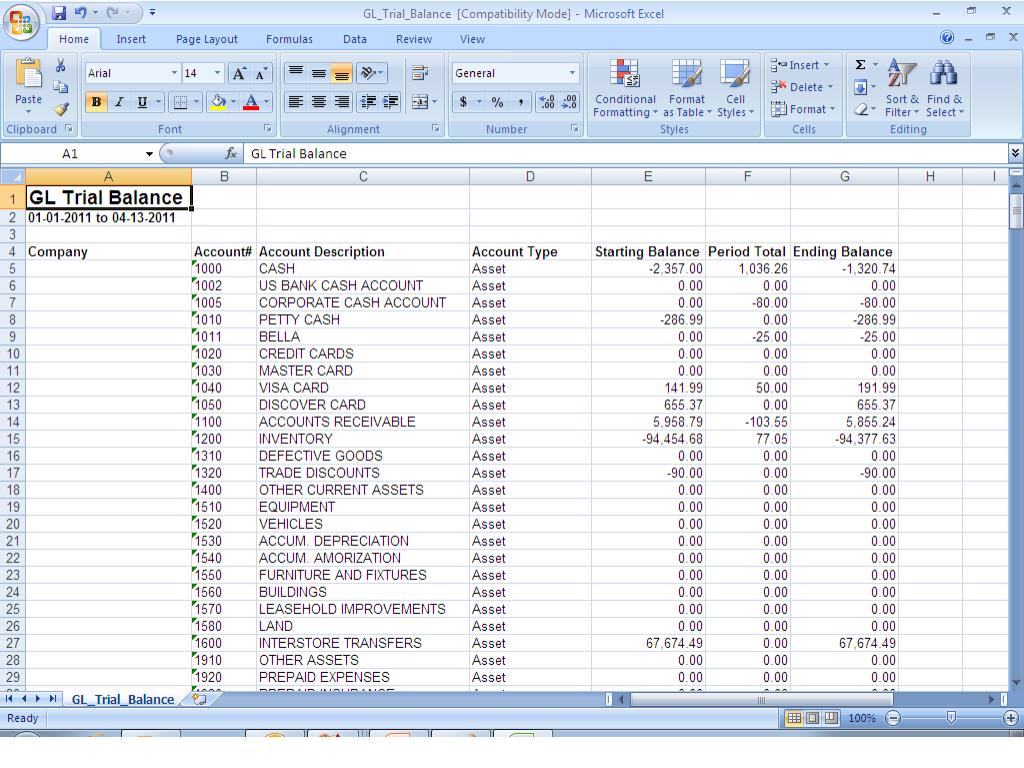Switch to Page Break Preview button
This screenshot has width=1024, height=768.
[831, 718]
